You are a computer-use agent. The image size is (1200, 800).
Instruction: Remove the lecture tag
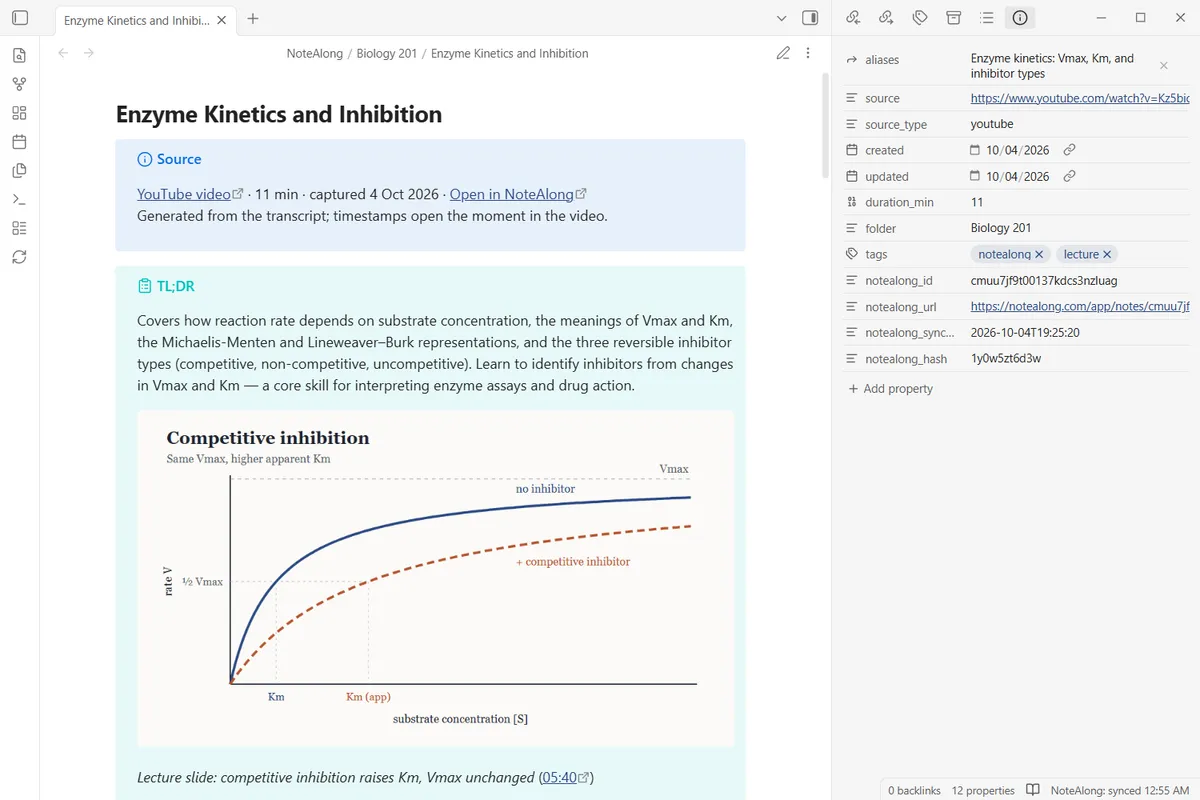pos(1107,255)
